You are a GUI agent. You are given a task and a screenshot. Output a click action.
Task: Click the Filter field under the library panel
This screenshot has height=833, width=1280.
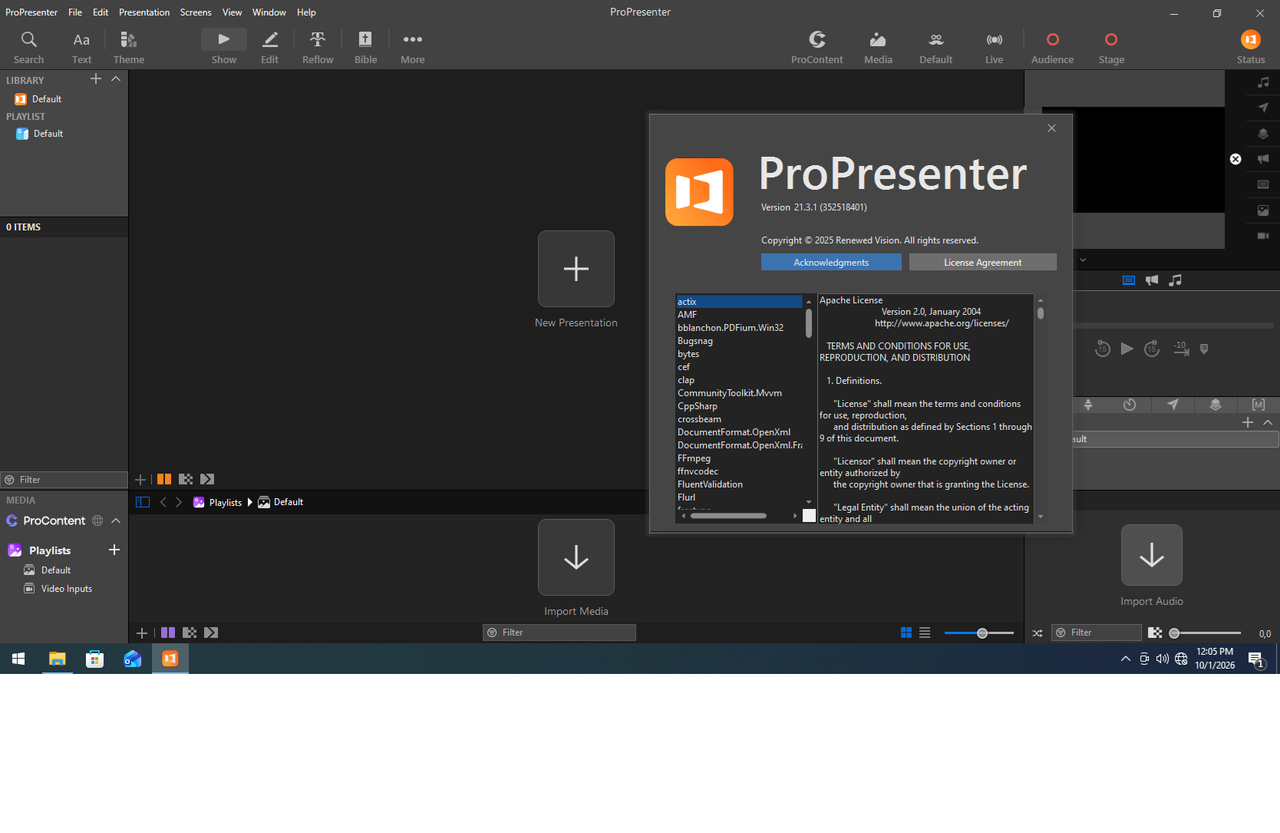(x=64, y=480)
